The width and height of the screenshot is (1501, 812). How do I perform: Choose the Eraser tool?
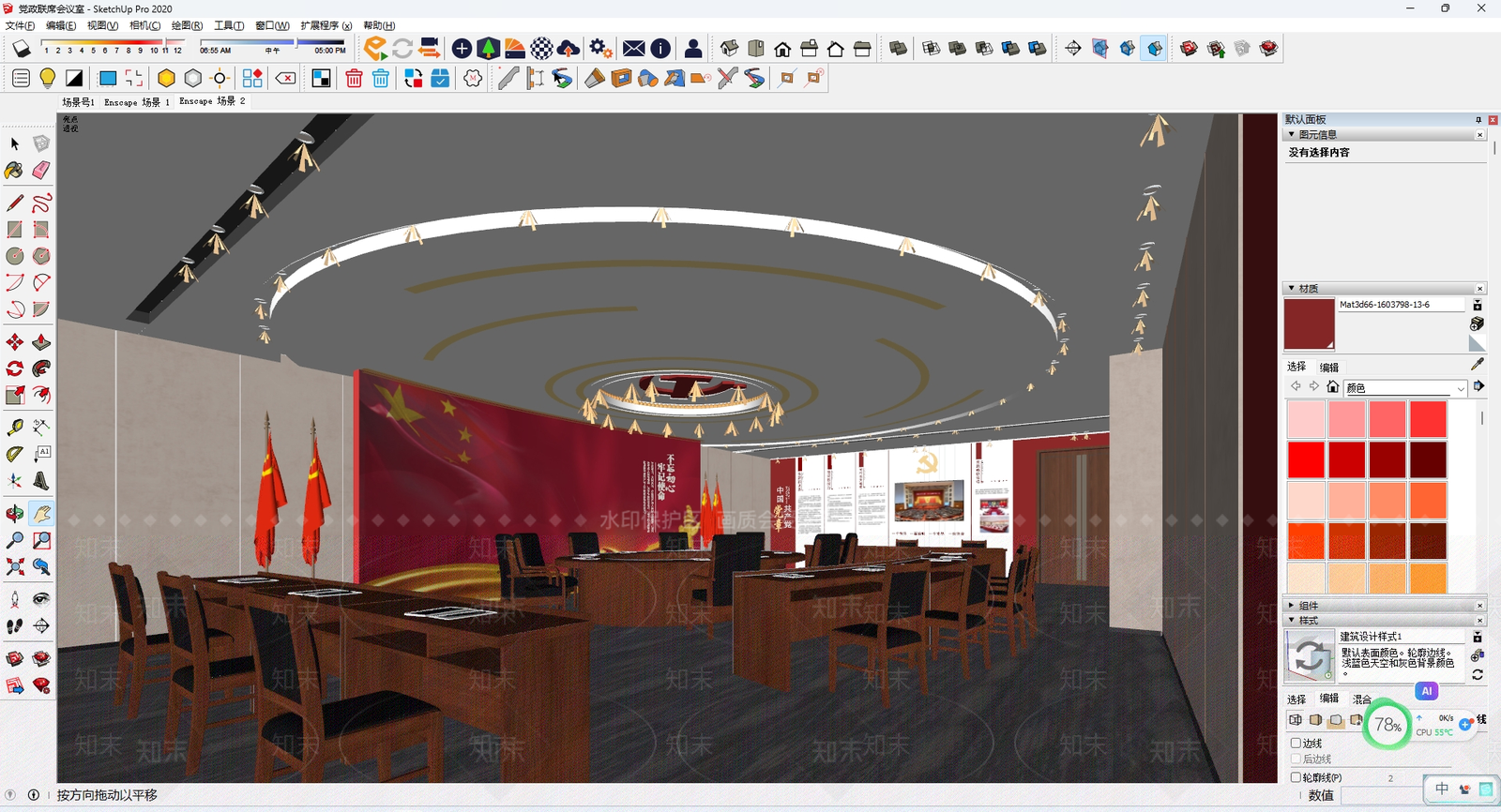41,171
